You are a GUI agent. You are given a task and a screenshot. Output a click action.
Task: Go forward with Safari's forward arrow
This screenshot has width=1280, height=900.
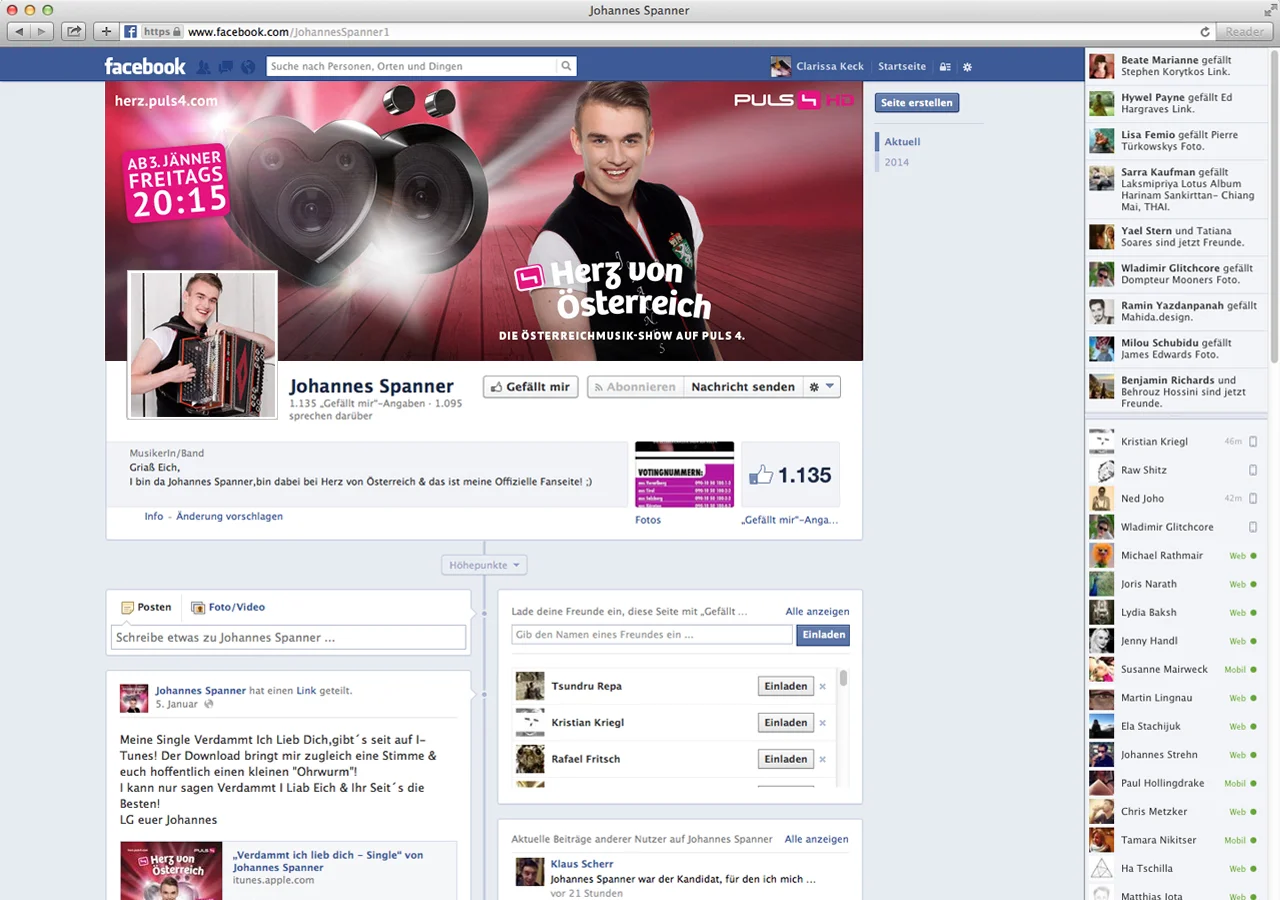42,32
